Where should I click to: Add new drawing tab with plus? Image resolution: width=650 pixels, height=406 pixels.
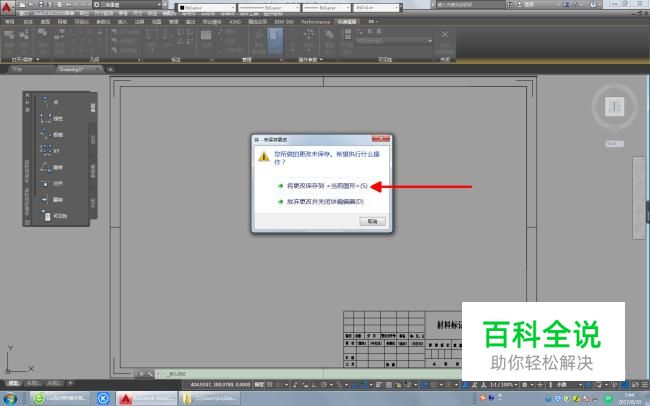(x=110, y=70)
